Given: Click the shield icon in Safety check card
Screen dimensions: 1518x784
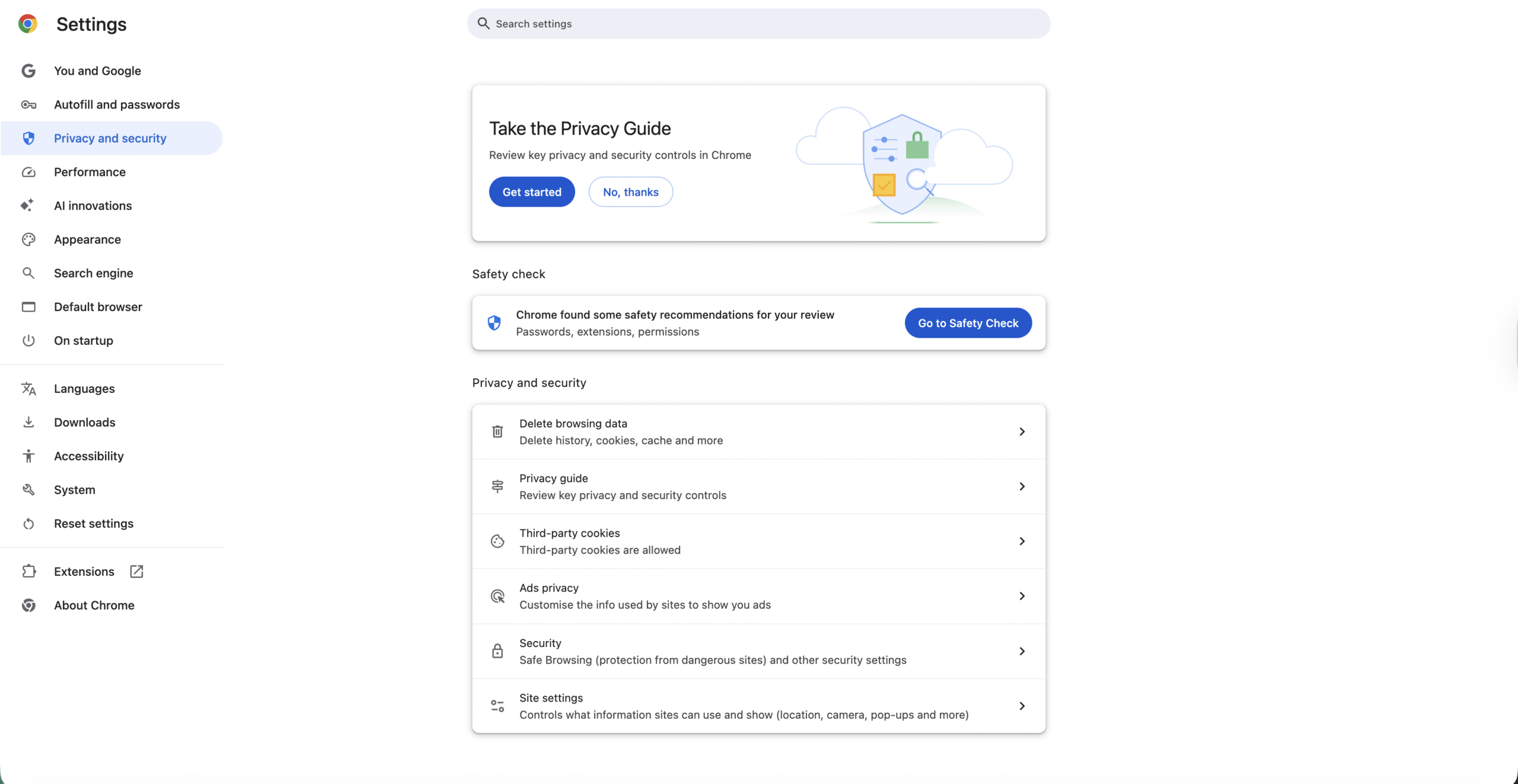Looking at the screenshot, I should click(x=494, y=323).
